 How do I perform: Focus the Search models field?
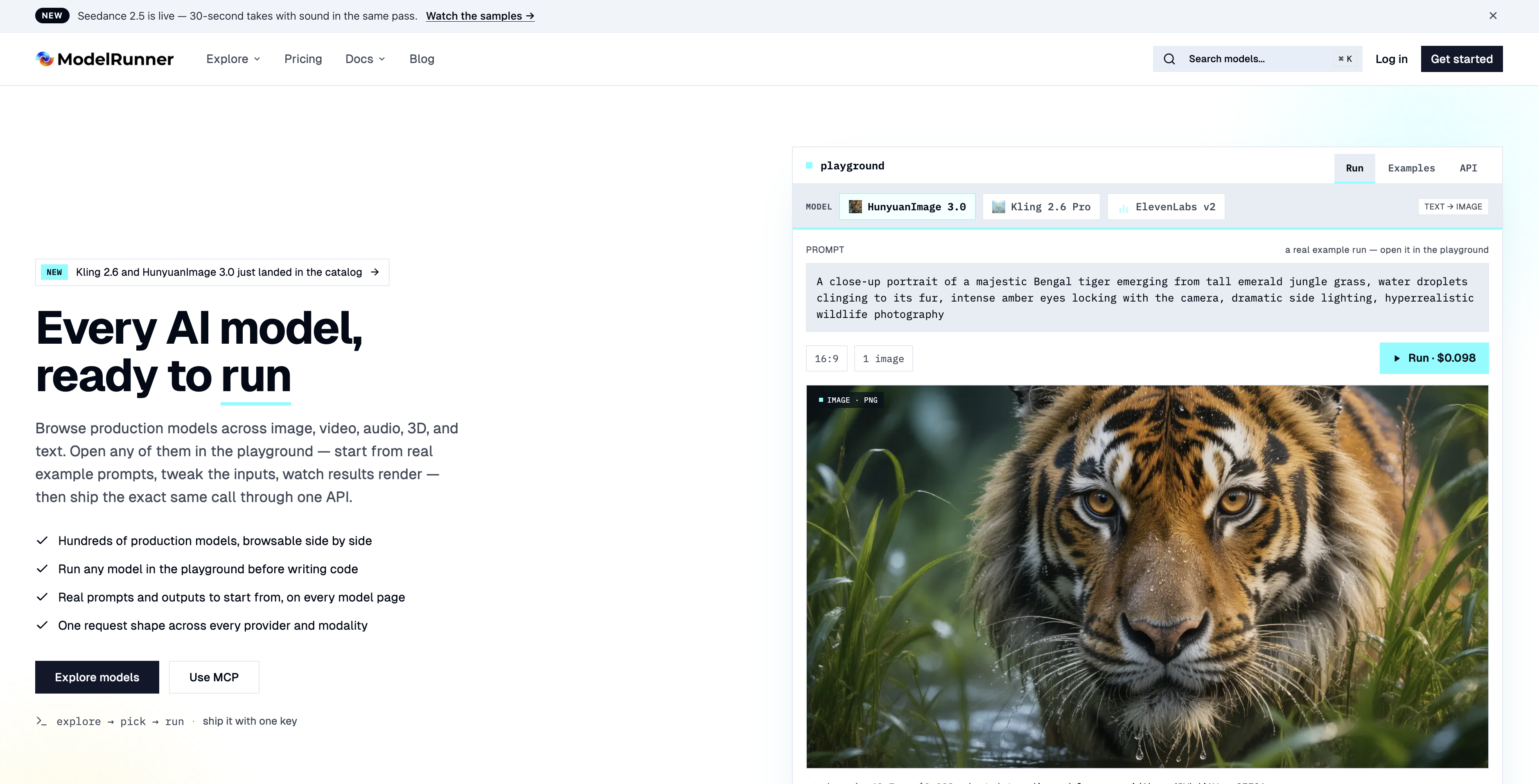1257,59
